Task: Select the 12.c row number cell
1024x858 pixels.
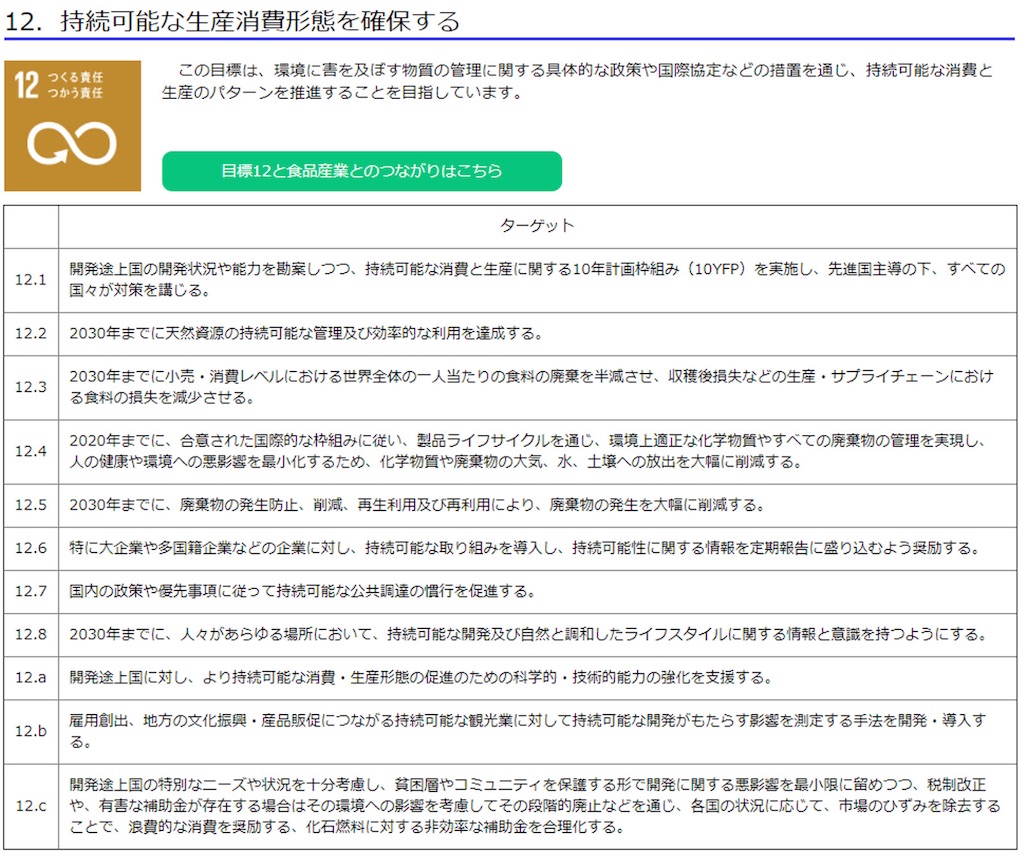Action: pos(31,806)
